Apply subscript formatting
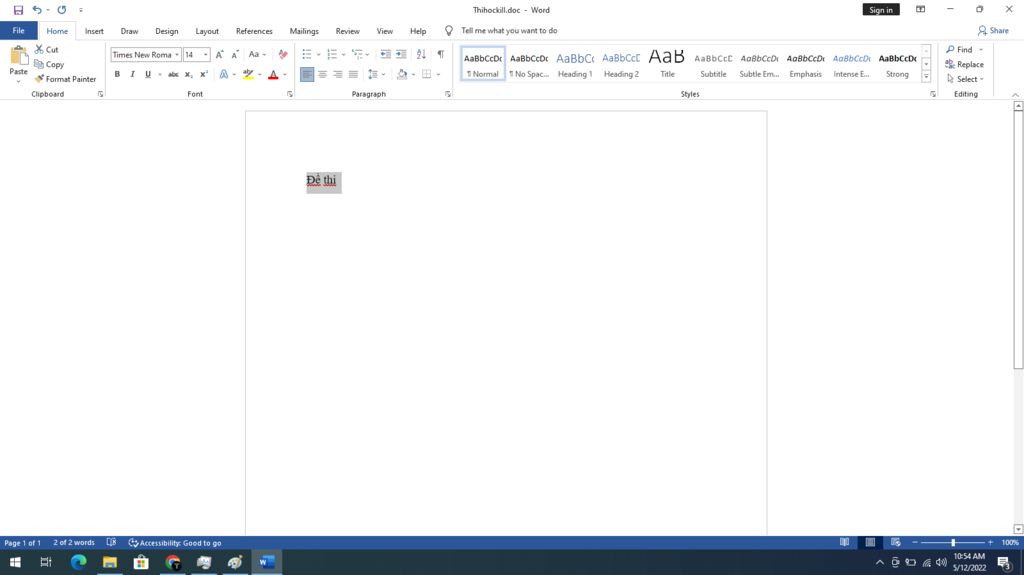Viewport: 1024px width, 575px height. [x=188, y=74]
